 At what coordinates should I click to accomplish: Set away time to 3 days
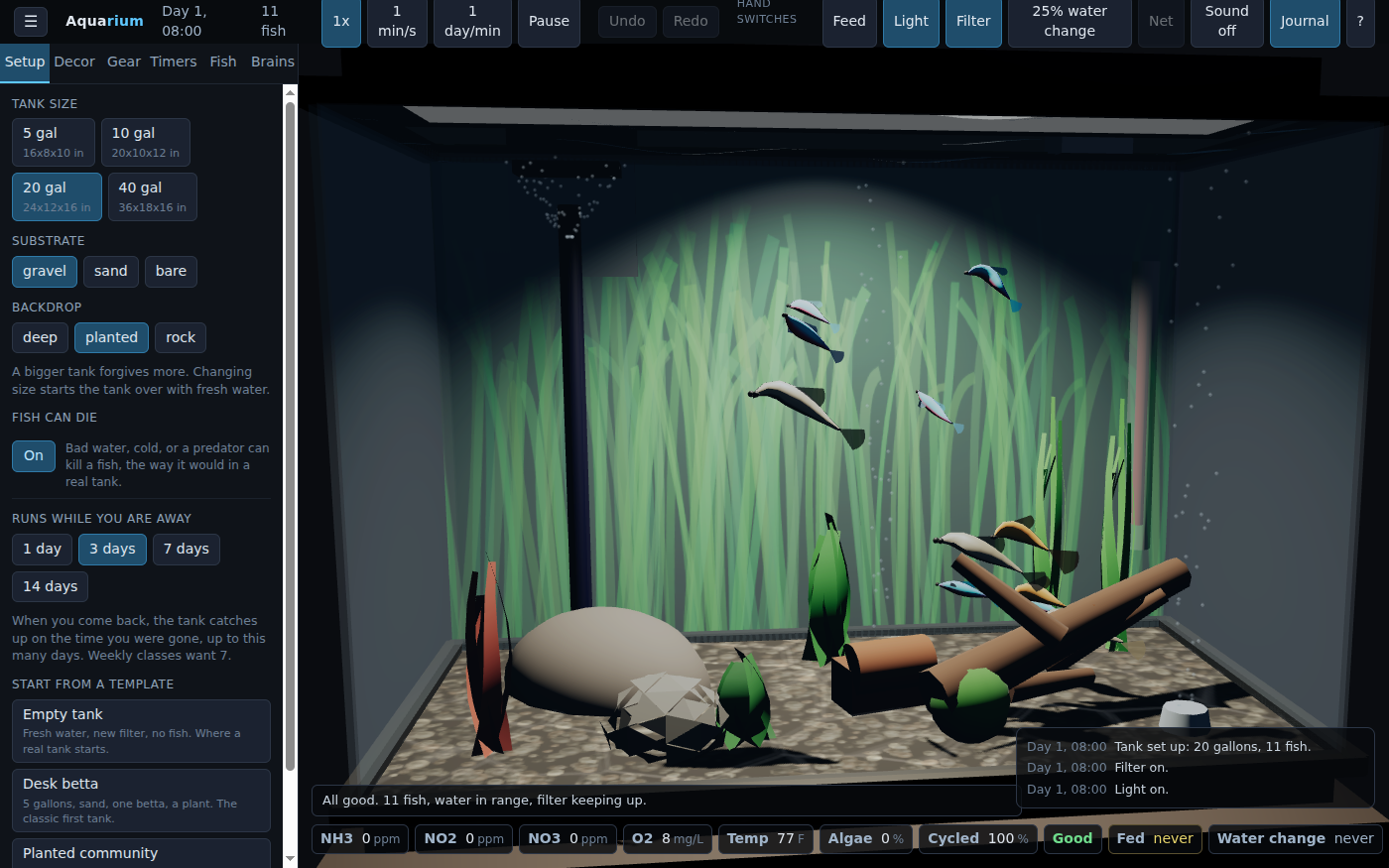point(112,549)
